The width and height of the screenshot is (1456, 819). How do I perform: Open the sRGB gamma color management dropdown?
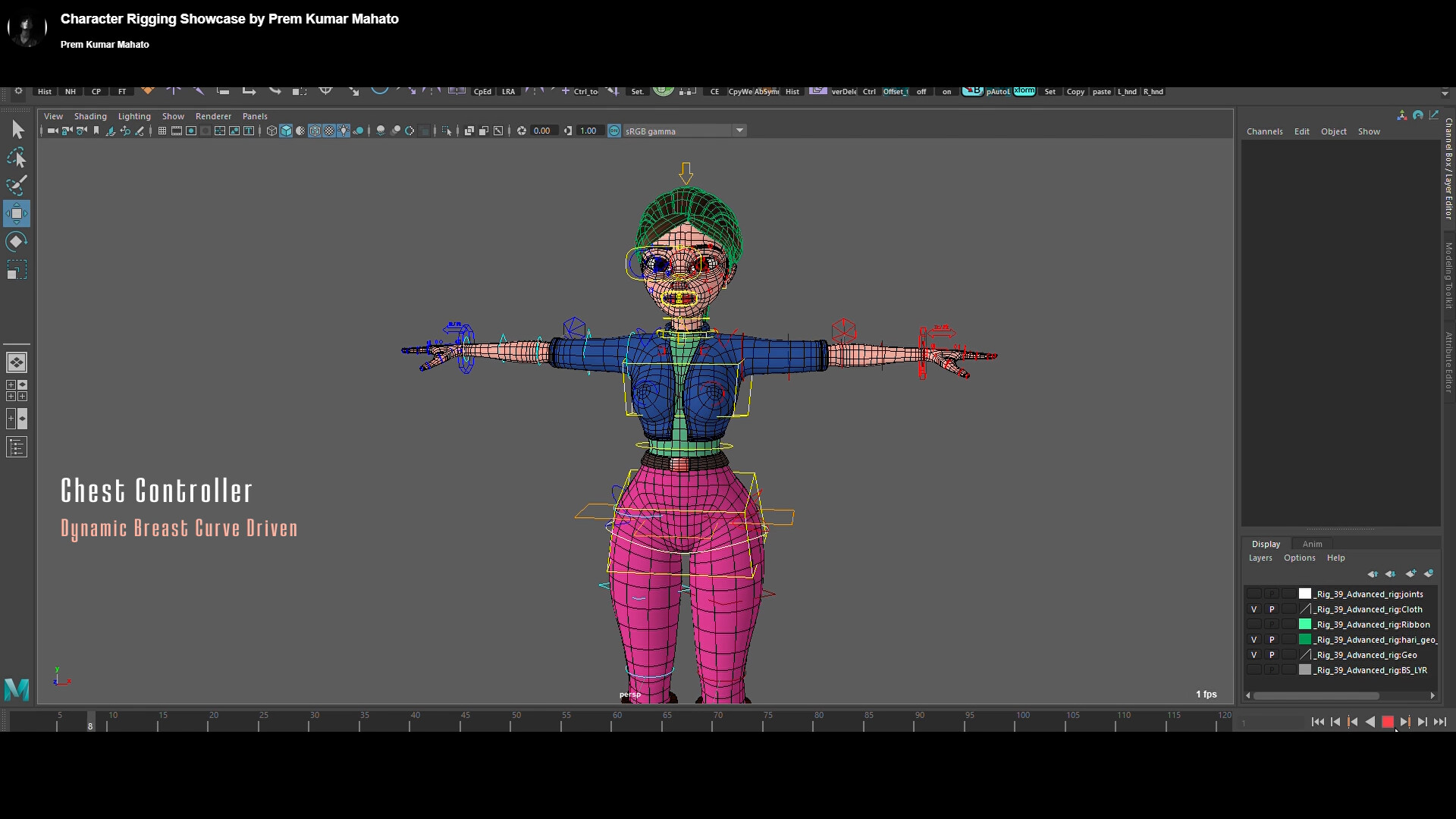739,130
